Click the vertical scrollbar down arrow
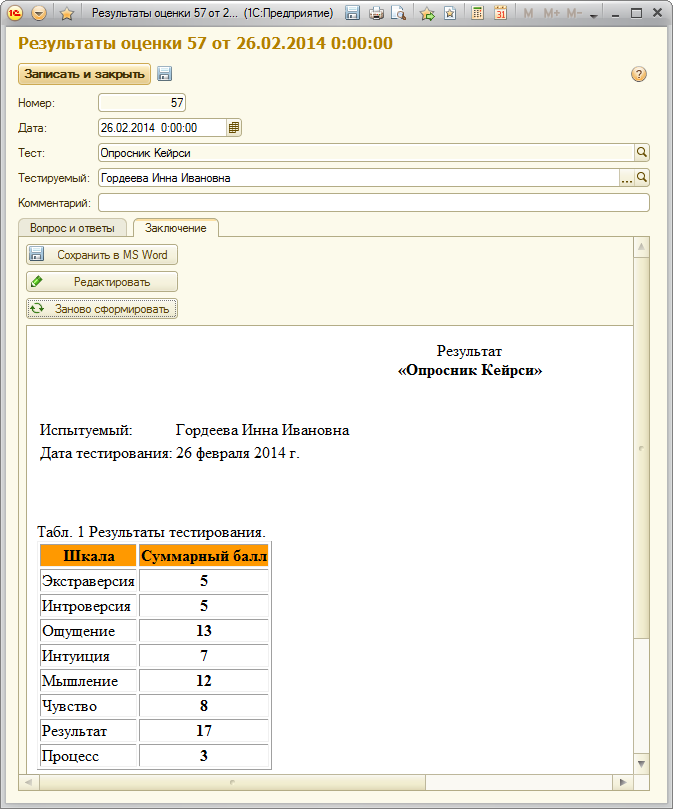 tap(641, 764)
